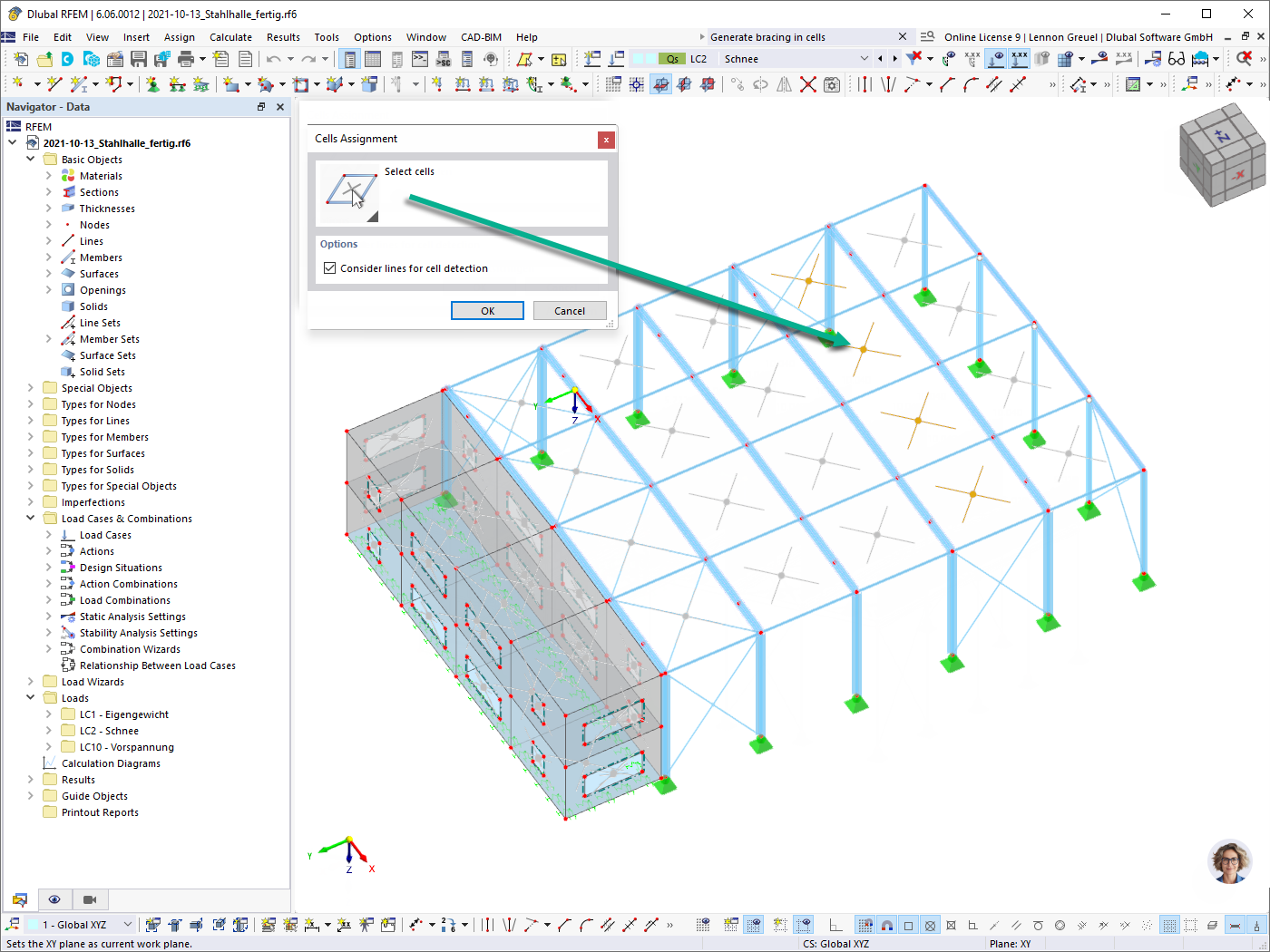
Task: Click the new line icon
Action: [x=54, y=84]
